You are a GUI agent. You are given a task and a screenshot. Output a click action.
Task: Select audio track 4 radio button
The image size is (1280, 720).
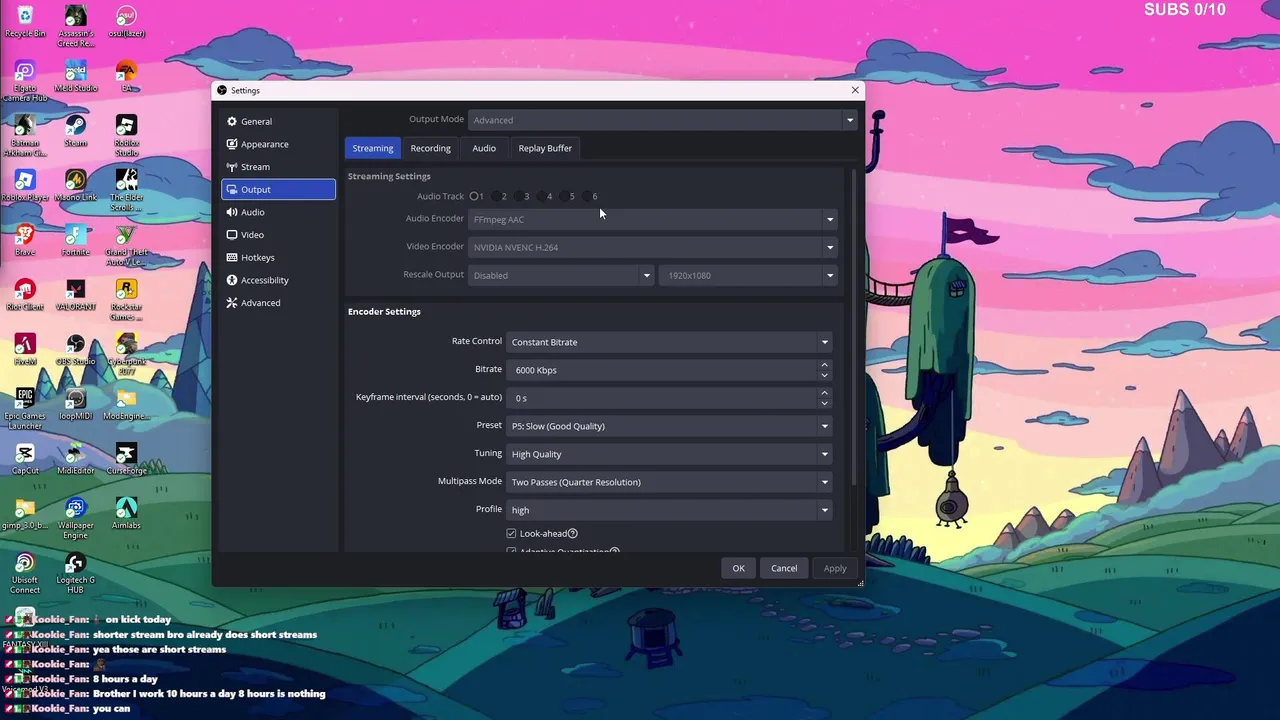pos(543,196)
